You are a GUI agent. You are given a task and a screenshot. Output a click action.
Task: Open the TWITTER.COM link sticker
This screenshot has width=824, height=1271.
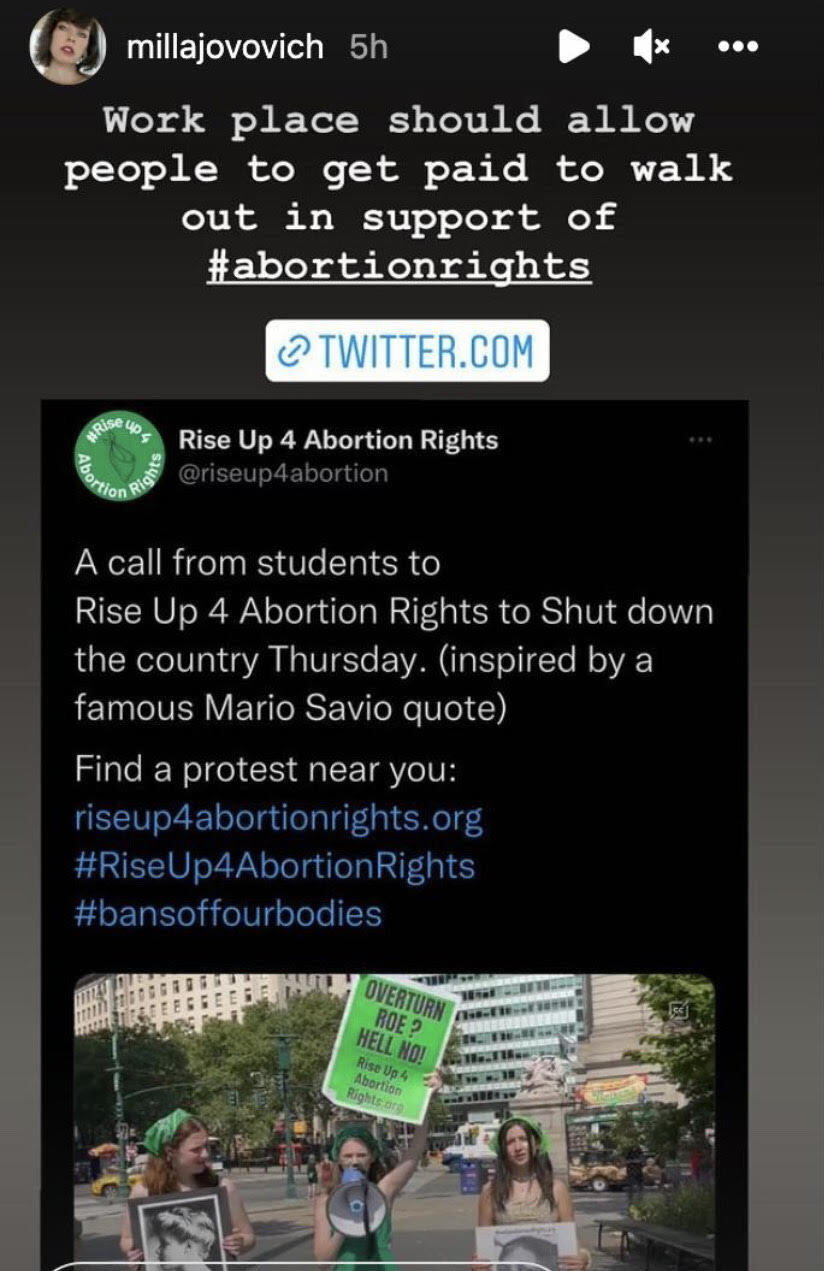pos(407,351)
